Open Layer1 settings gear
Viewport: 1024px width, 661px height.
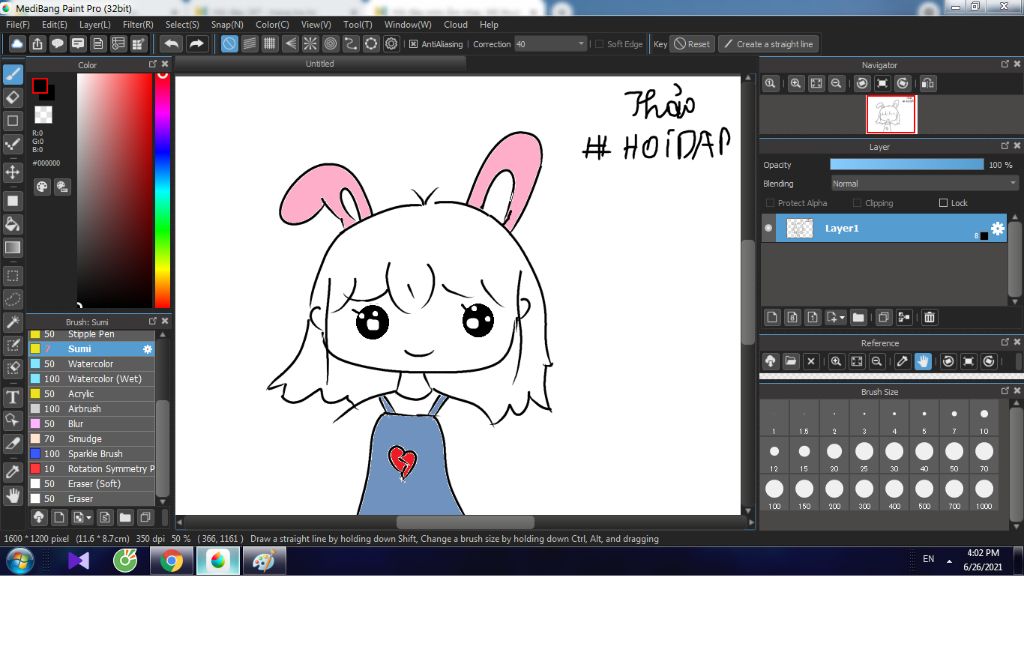(997, 228)
